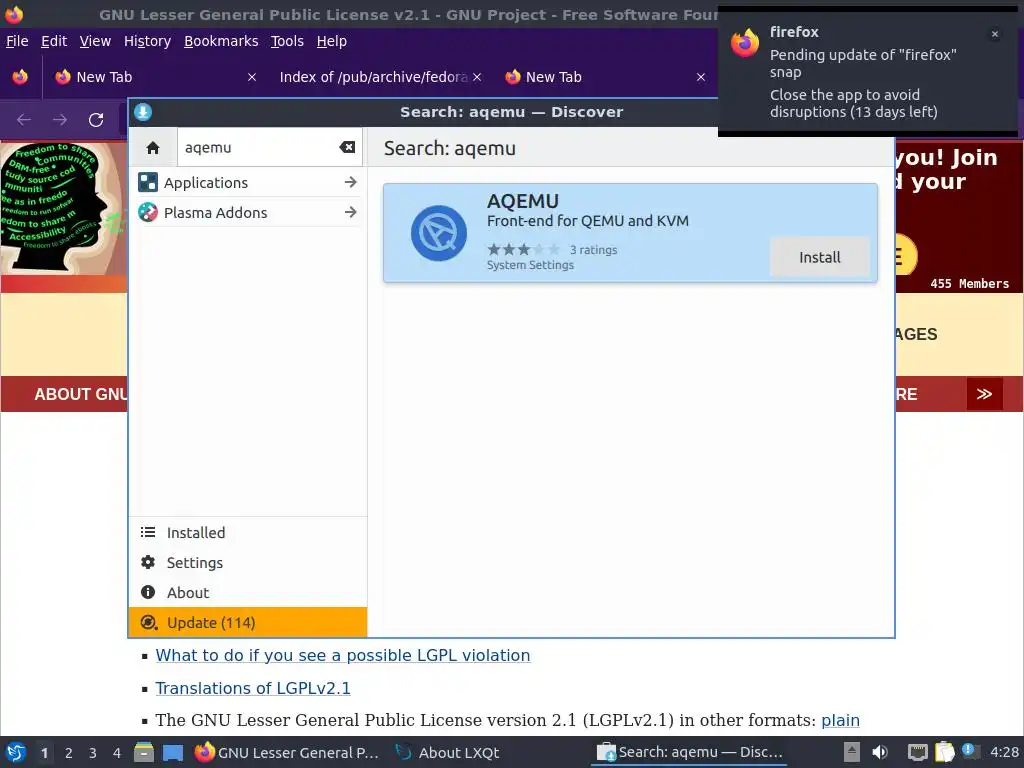Open the Plasma Addons category
Viewport: 1024px width, 768px height.
tap(248, 212)
